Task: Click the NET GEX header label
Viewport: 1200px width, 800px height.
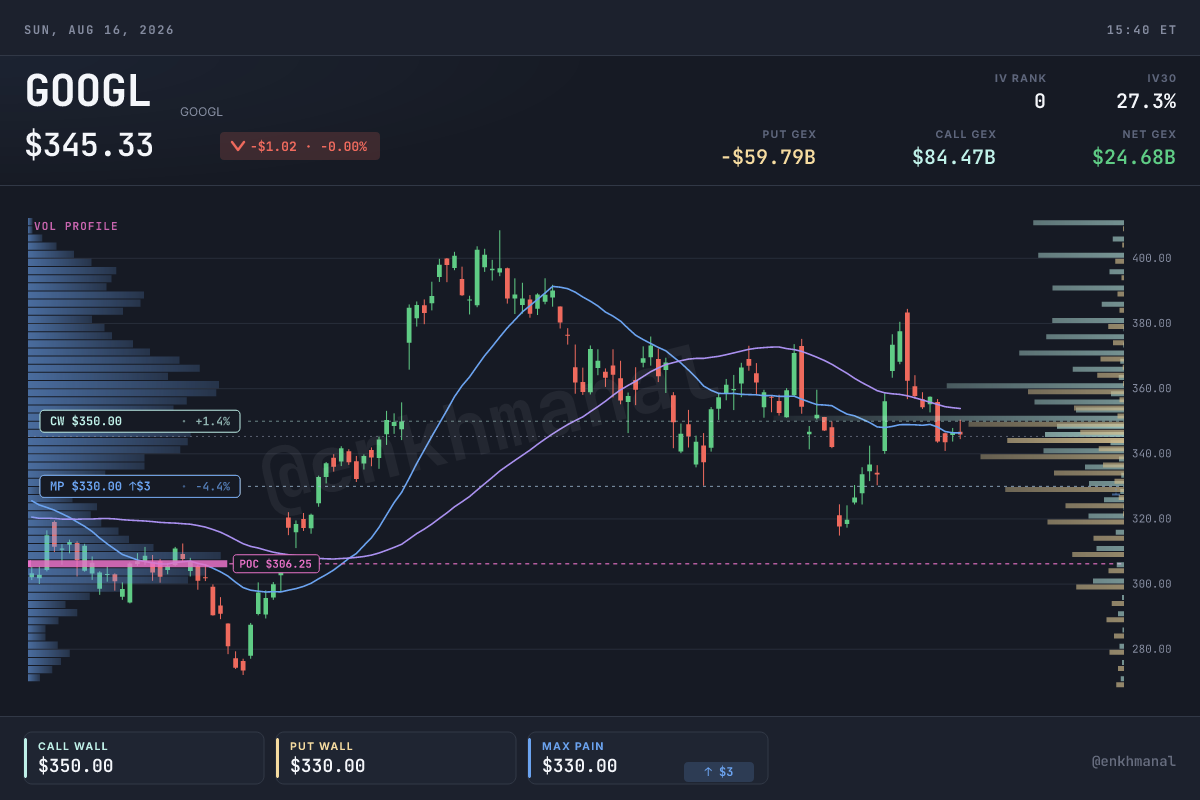Action: point(1149,134)
